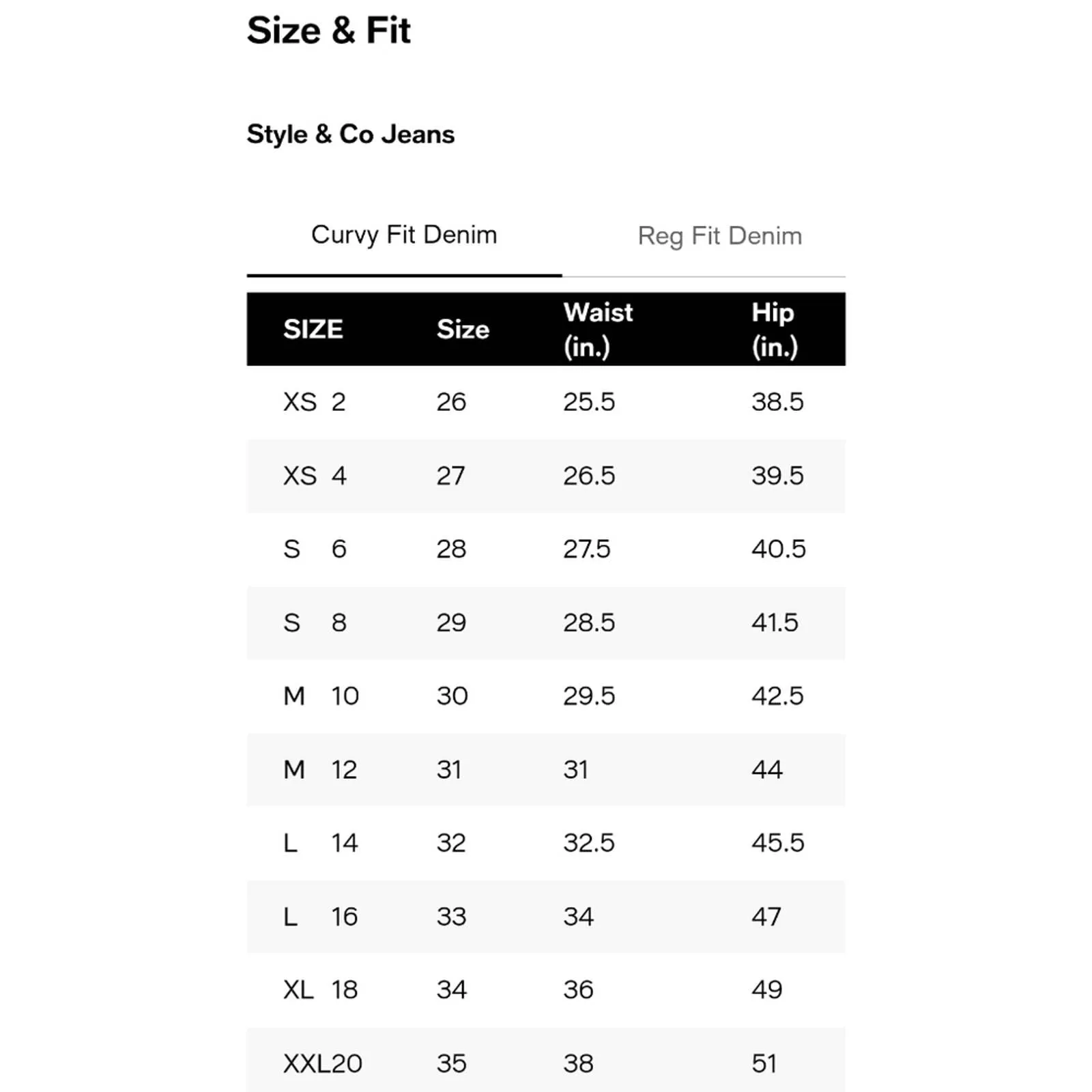Select the XS 4 size row
This screenshot has width=1092, height=1092.
546,476
